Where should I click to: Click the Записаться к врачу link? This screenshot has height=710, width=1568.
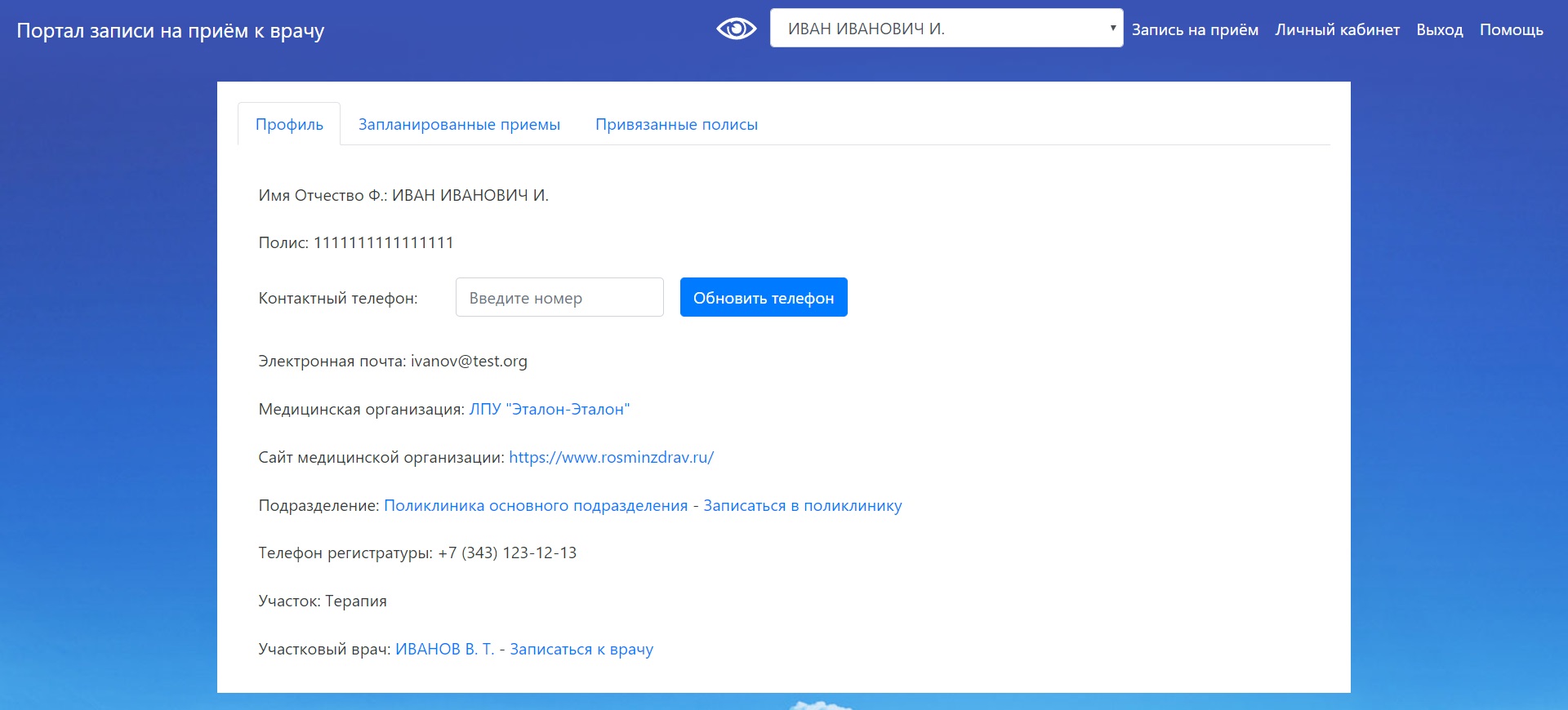tap(581, 650)
